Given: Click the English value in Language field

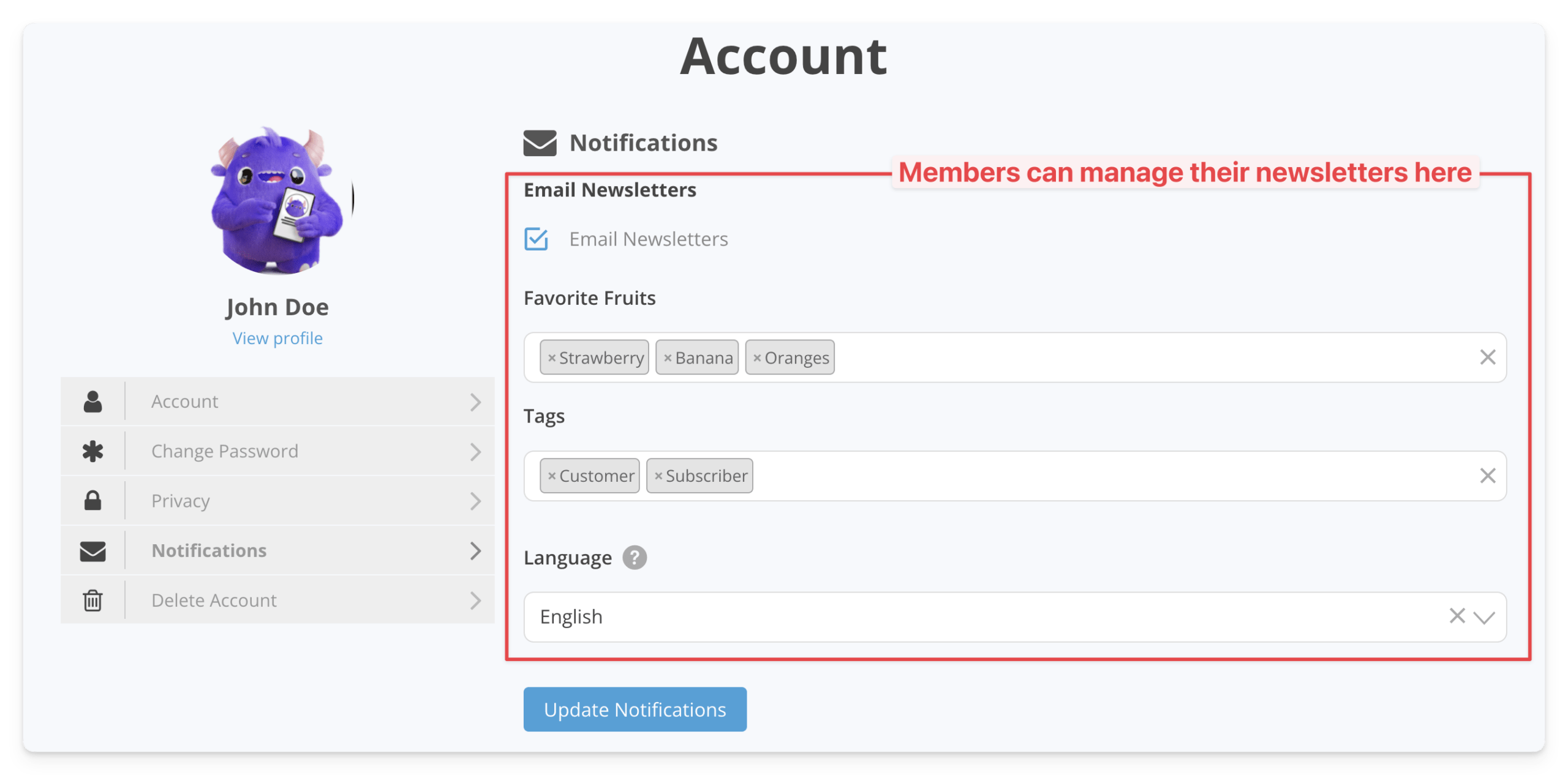Looking at the screenshot, I should (x=571, y=617).
